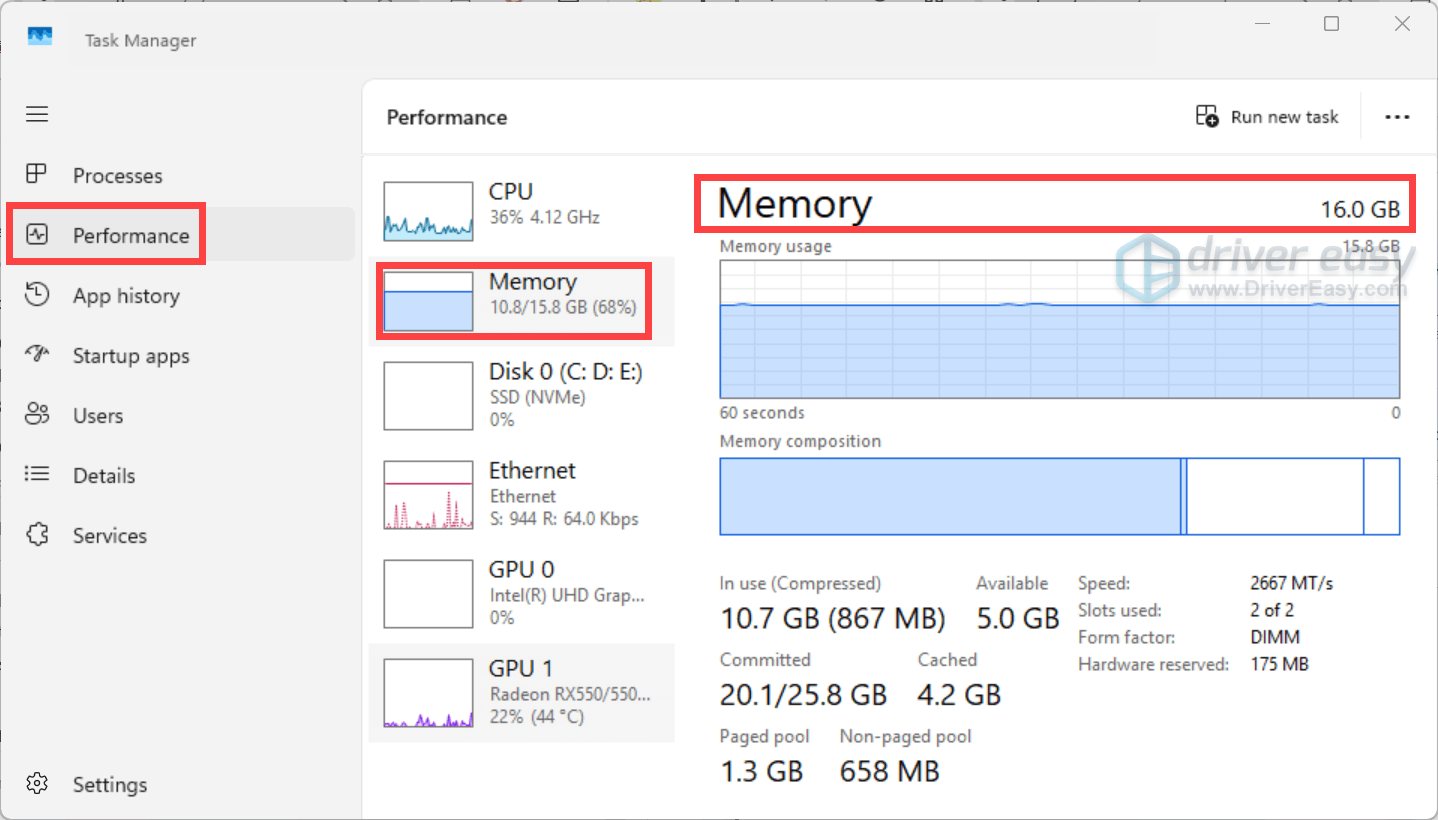Select GPU 0 Intel UHD Graphics
1438x820 pixels.
(520, 593)
